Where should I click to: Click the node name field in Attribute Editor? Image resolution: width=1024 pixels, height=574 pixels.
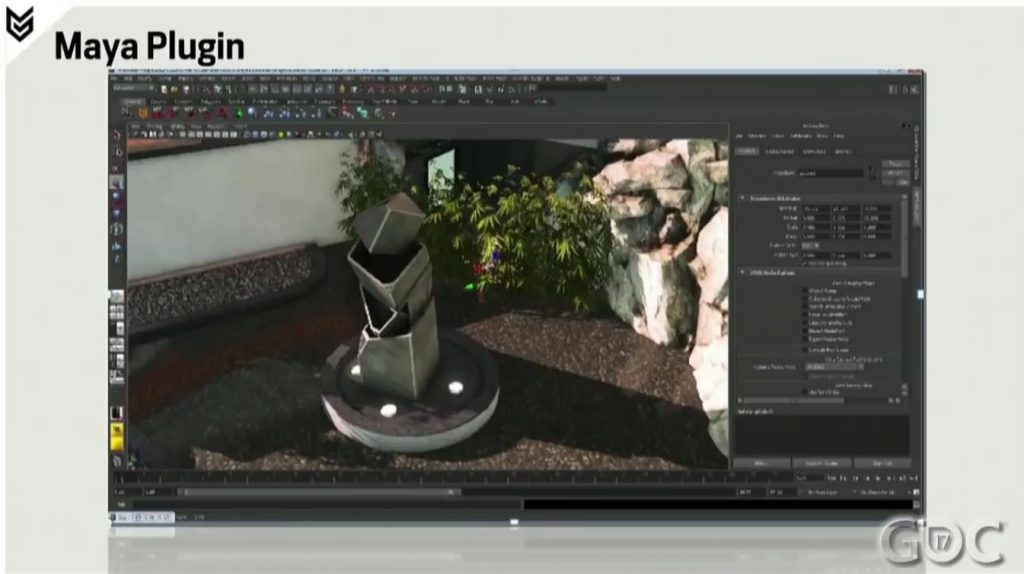(831, 173)
